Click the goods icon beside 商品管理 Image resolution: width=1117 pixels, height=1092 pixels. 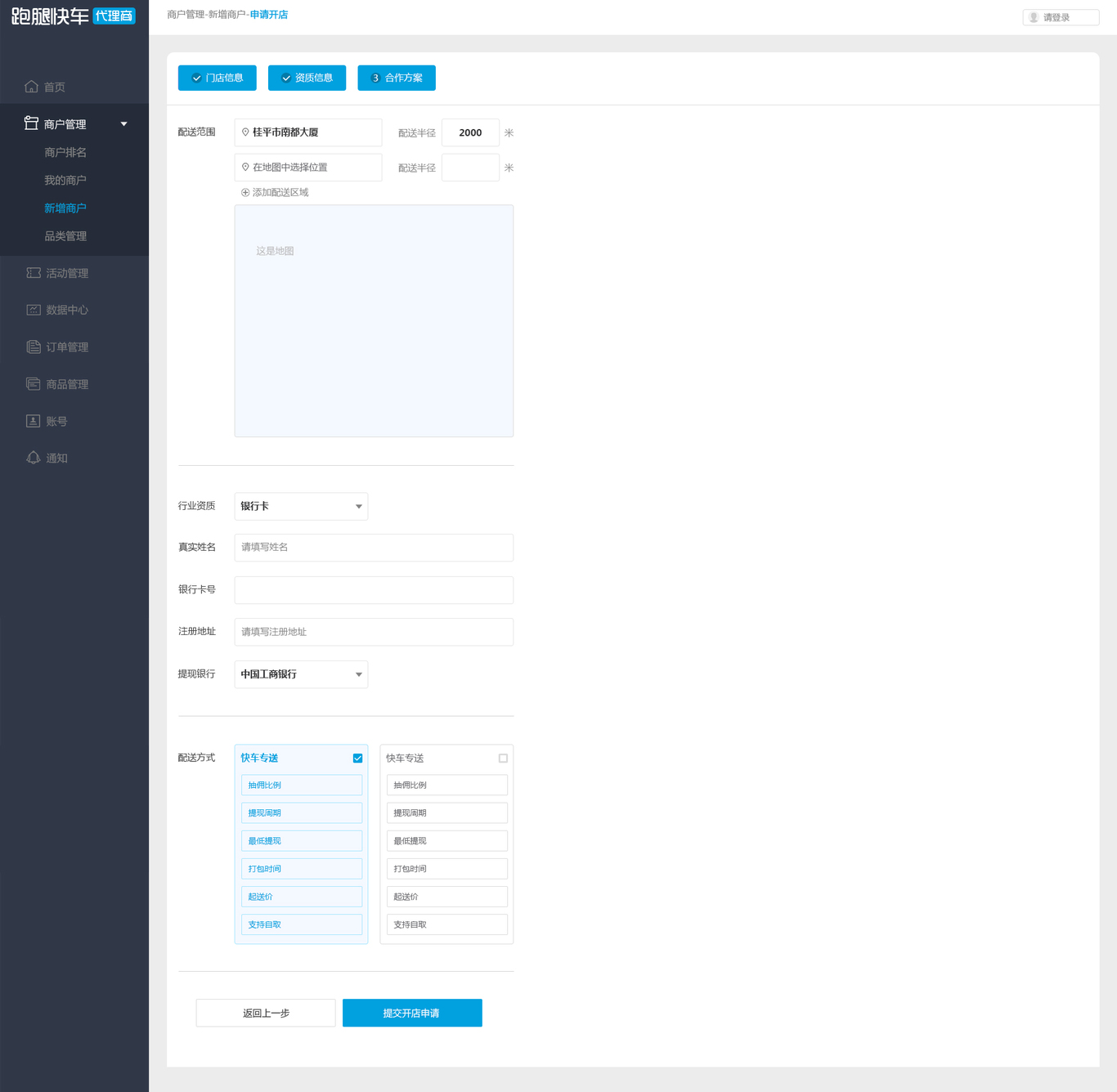(34, 384)
